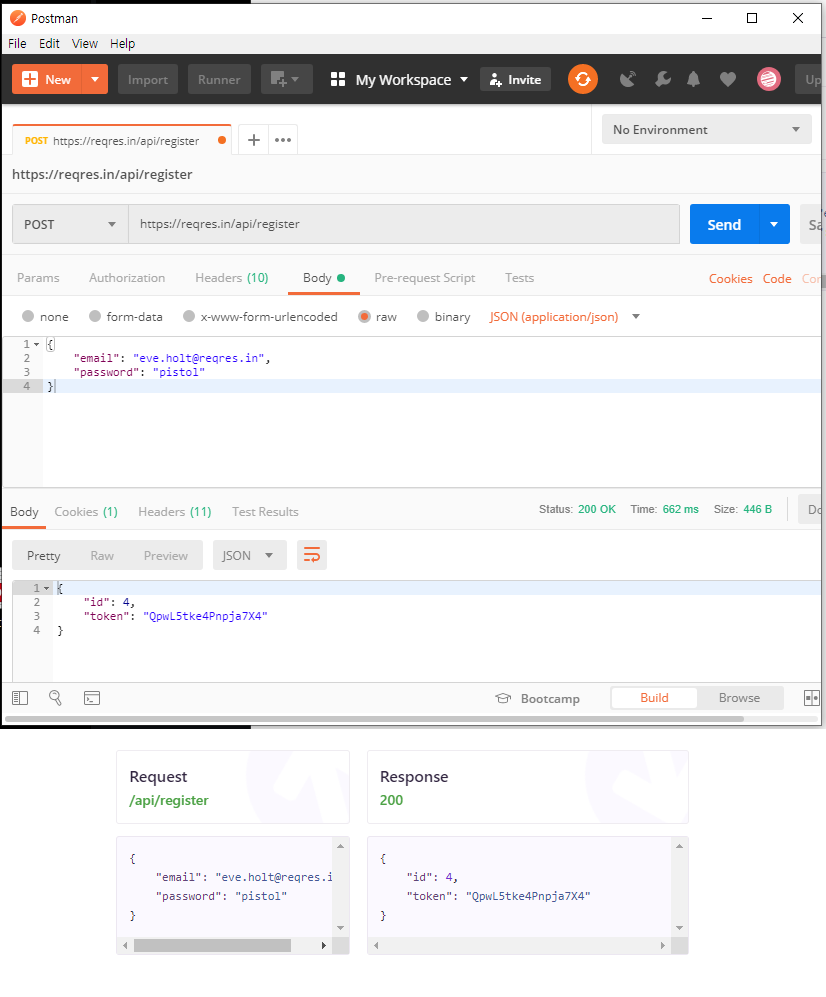Click the New button

tap(47, 79)
